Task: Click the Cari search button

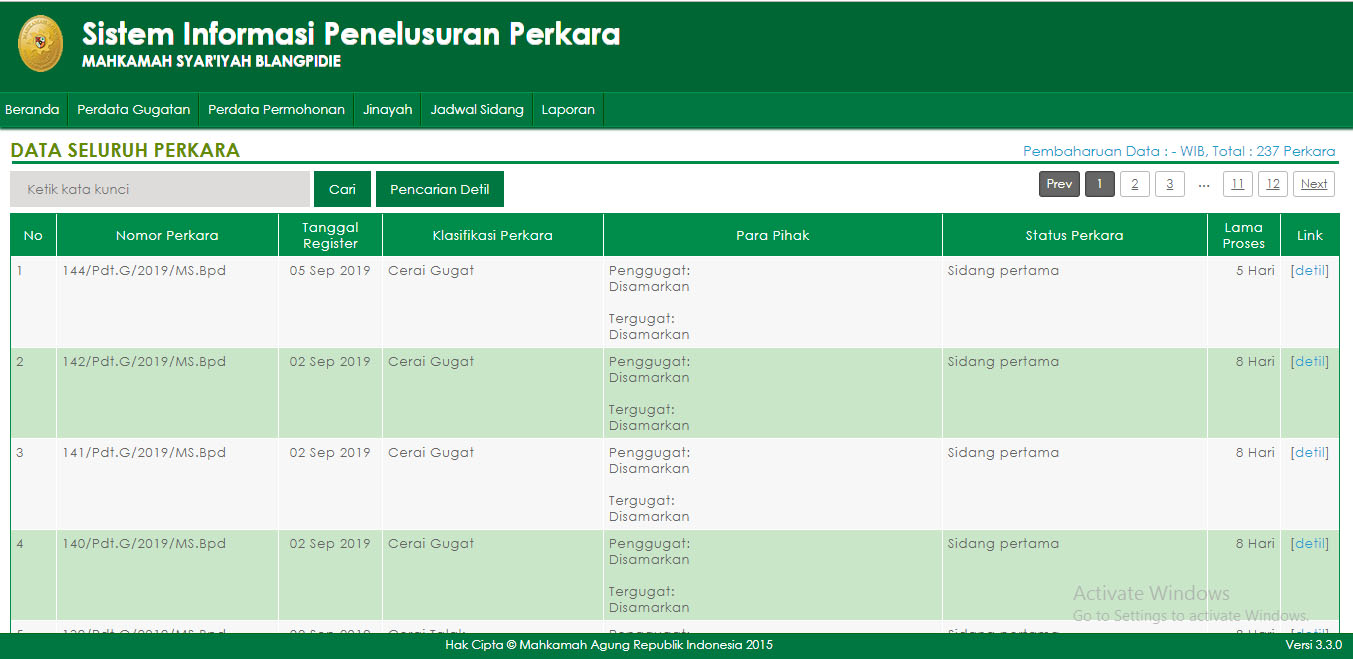Action: (342, 188)
